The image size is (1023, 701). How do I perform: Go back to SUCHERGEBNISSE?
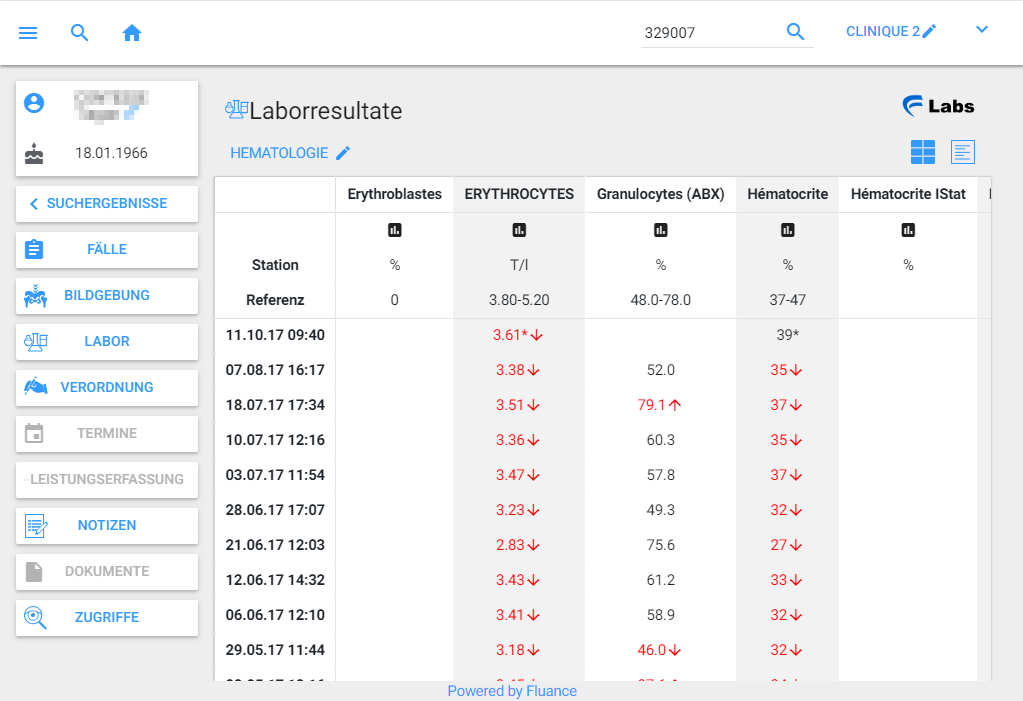(x=107, y=203)
